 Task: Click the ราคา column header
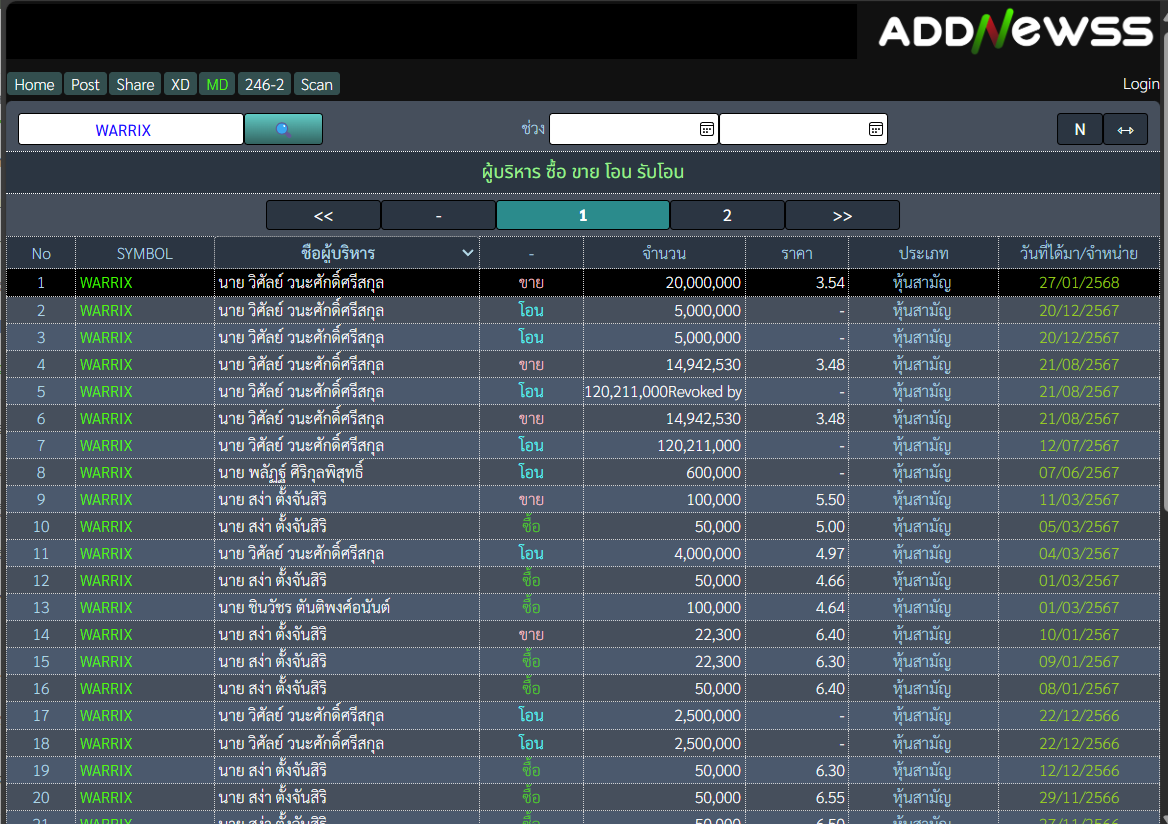797,253
